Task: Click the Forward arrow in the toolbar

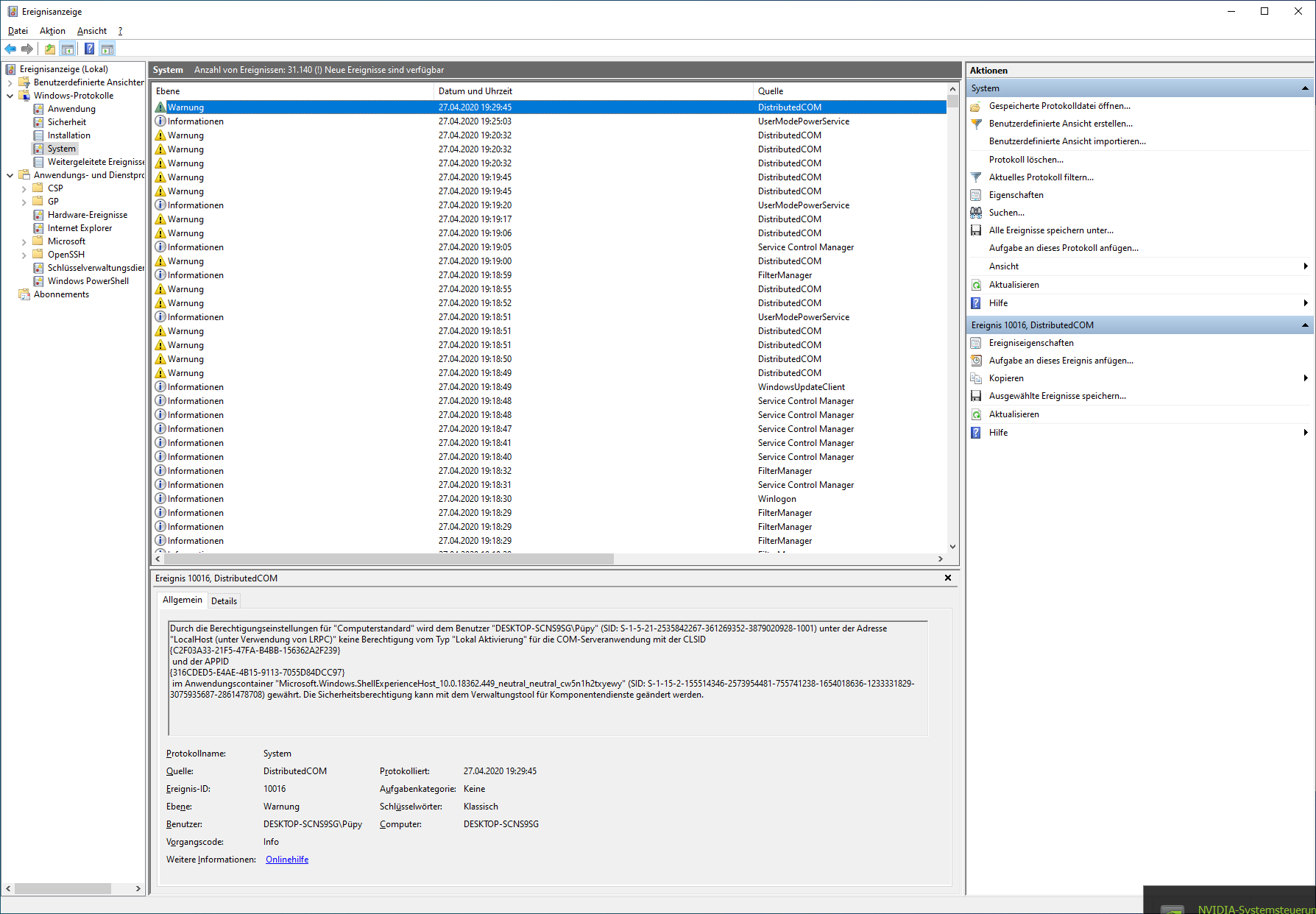Action: [27, 49]
